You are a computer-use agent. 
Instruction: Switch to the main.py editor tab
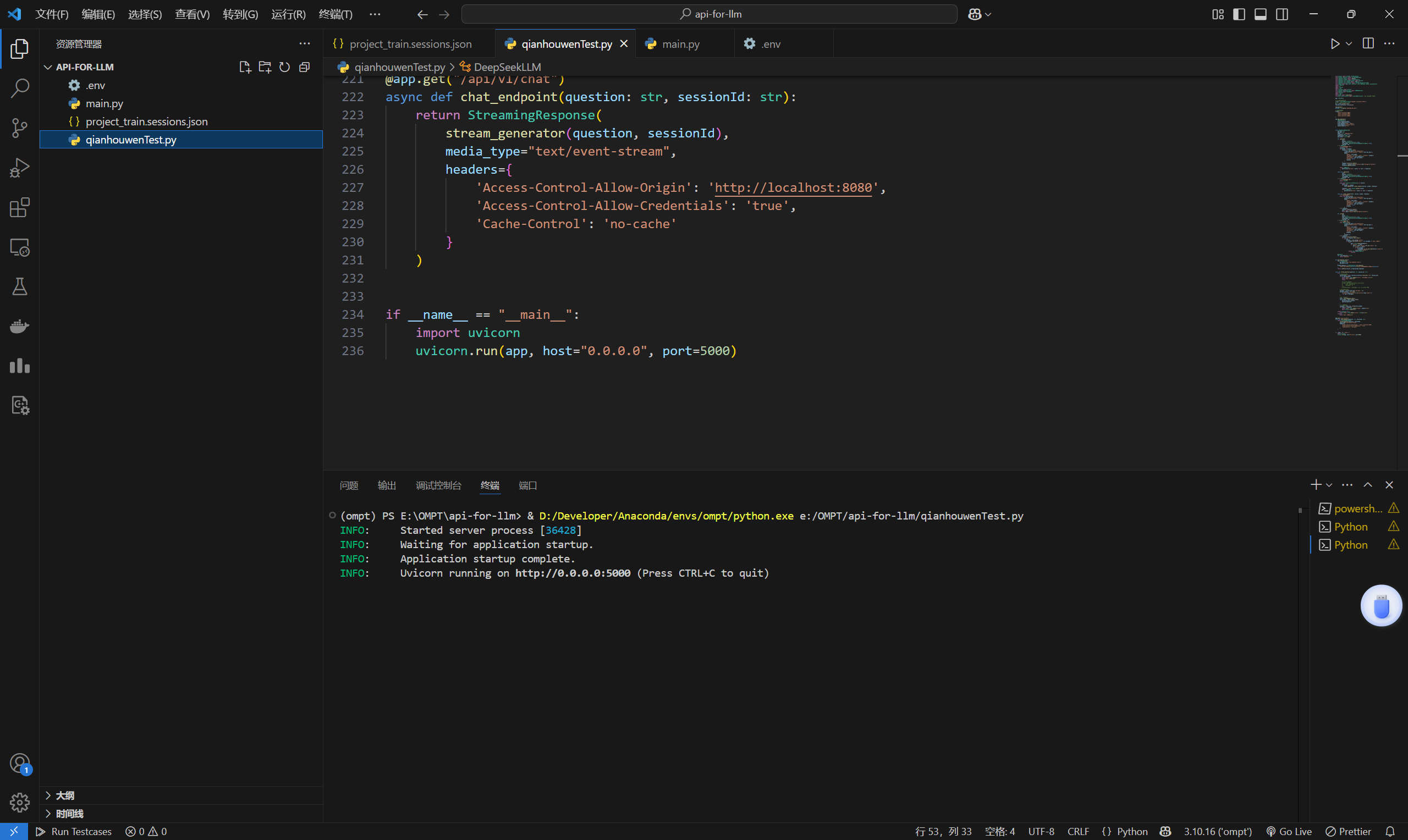click(x=680, y=43)
